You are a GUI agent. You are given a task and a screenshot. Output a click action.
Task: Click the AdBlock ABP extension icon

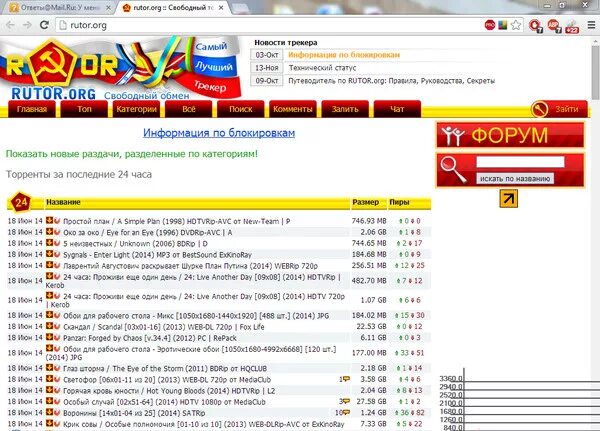tap(553, 26)
